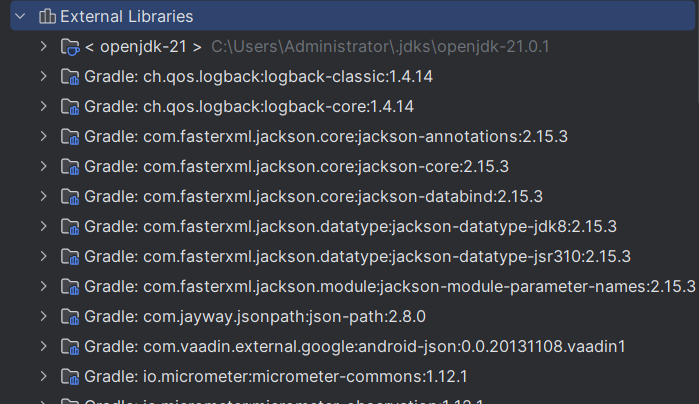Click the logback-core library icon
The height and width of the screenshot is (404, 699).
[70, 107]
